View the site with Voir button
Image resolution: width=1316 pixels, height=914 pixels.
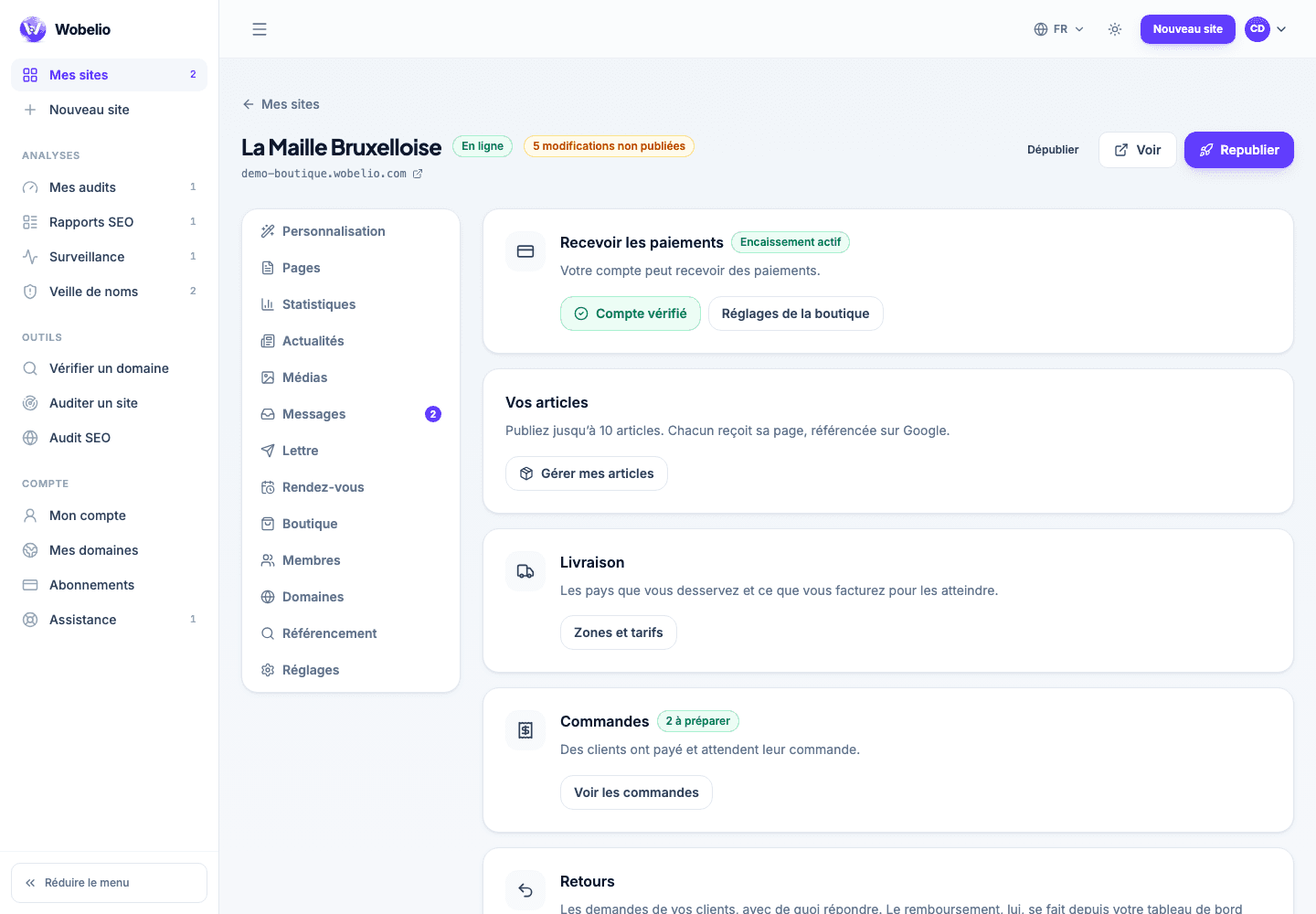point(1138,150)
